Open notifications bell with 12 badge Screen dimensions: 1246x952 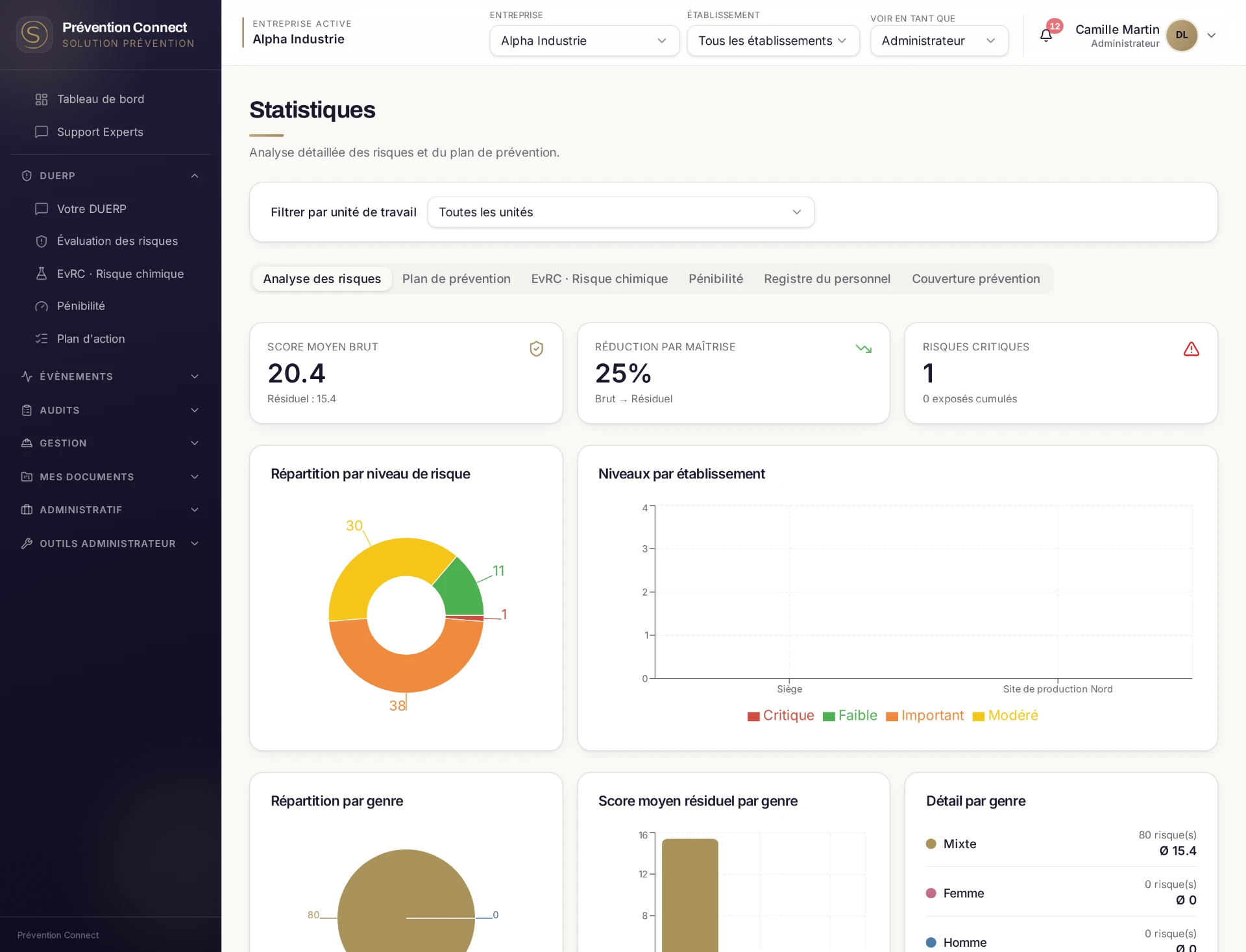pos(1046,35)
